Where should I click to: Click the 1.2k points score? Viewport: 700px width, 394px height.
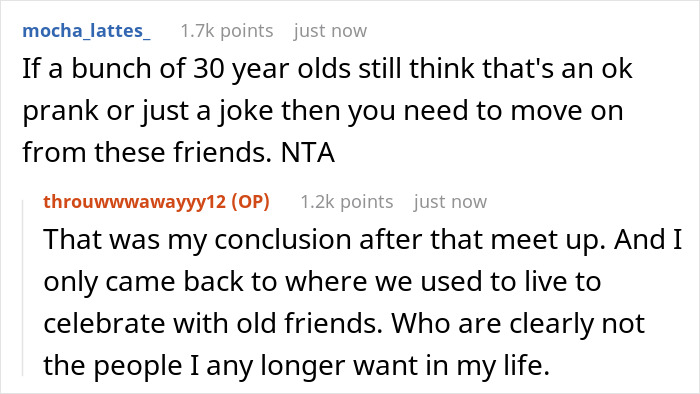(x=347, y=202)
